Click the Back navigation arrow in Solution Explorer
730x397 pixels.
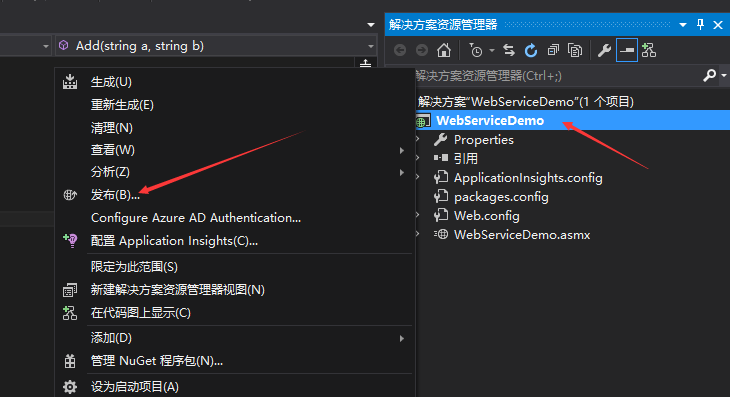pyautogui.click(x=400, y=50)
